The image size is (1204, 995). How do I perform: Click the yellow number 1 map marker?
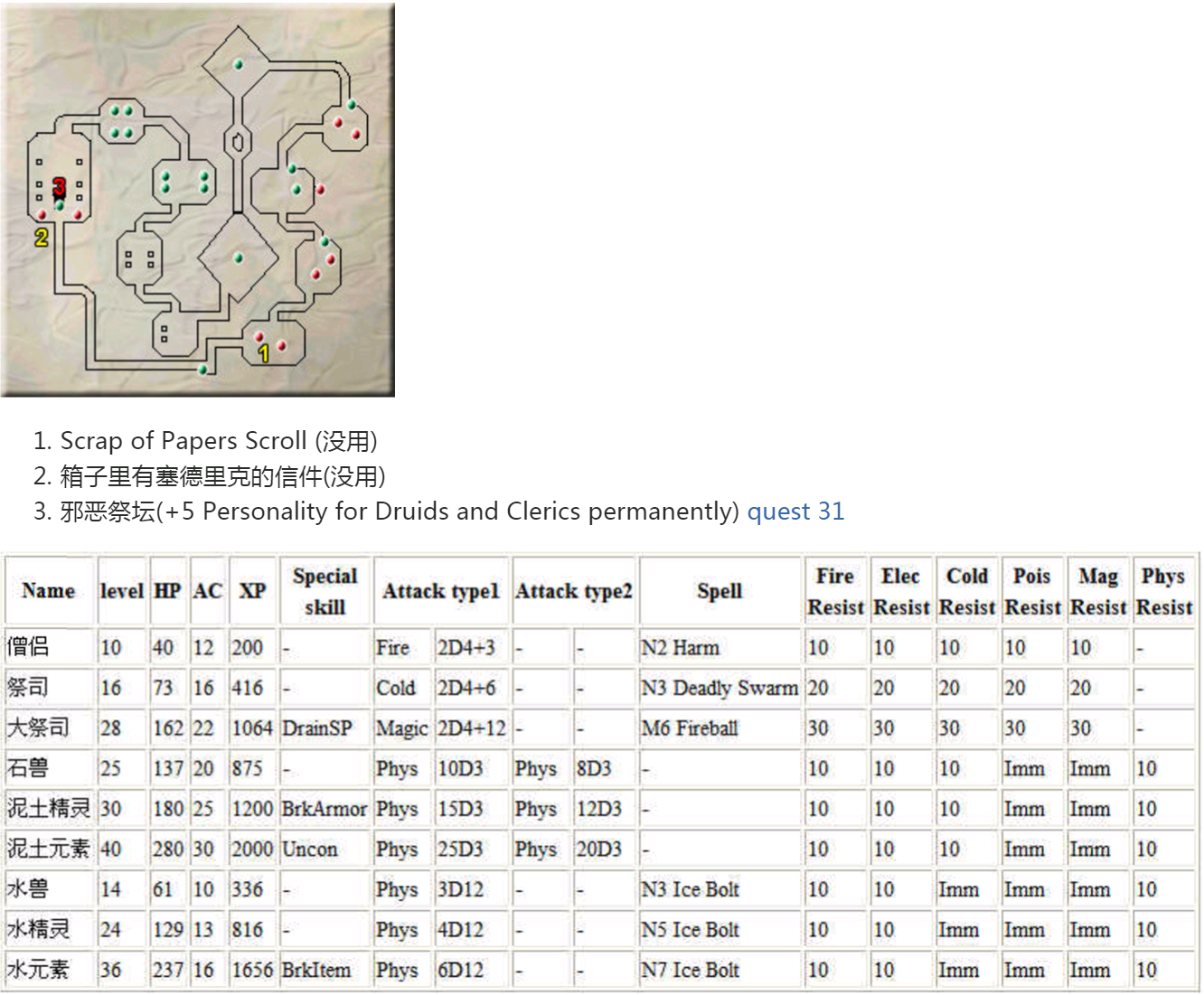click(x=264, y=353)
